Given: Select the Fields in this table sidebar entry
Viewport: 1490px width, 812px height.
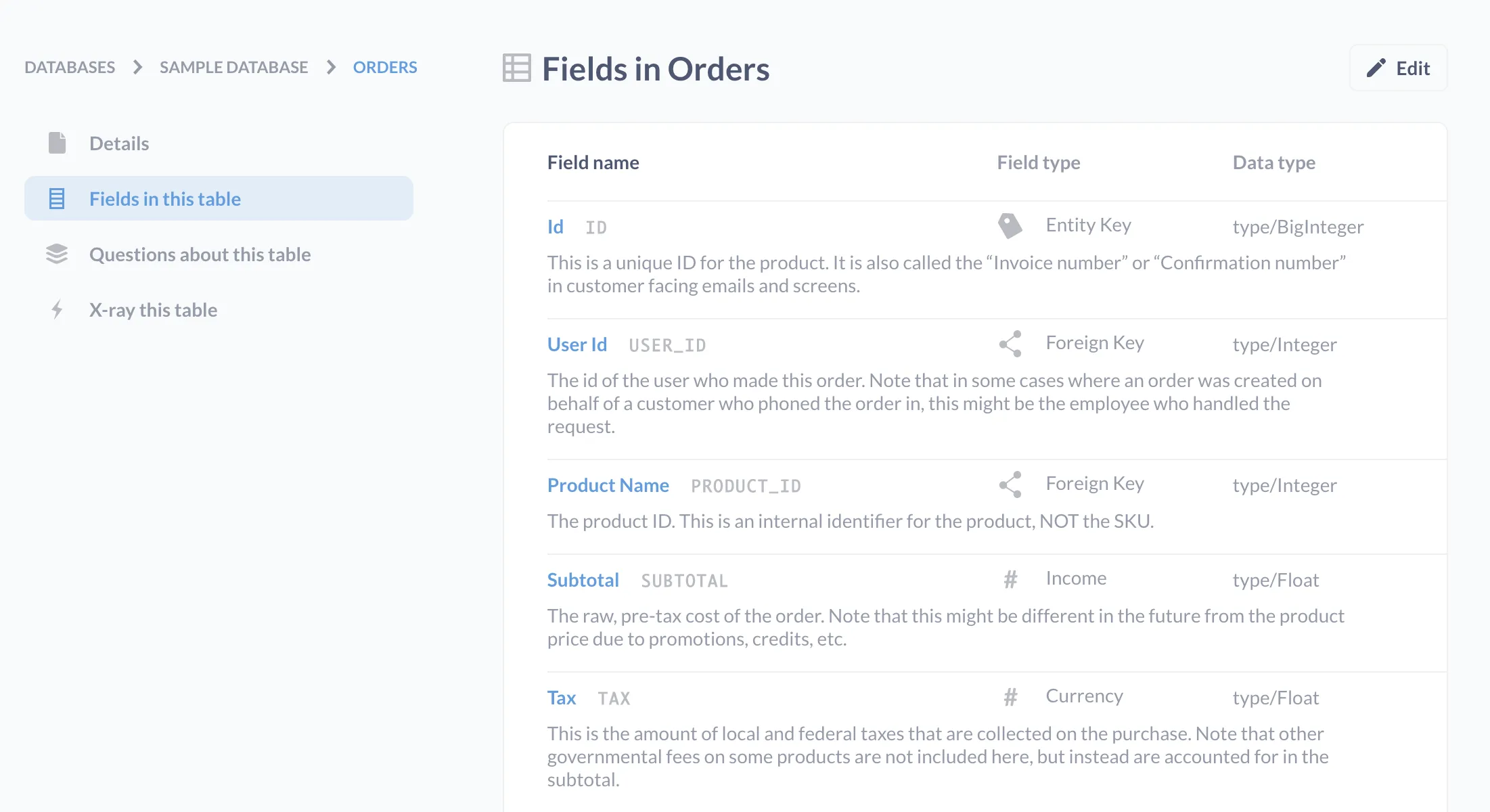Looking at the screenshot, I should click(164, 198).
